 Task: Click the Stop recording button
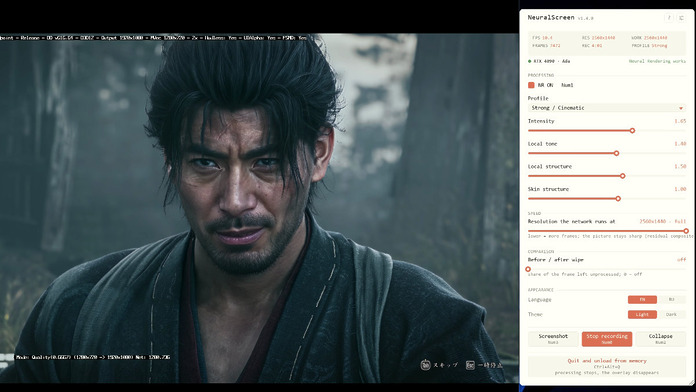pyautogui.click(x=607, y=339)
